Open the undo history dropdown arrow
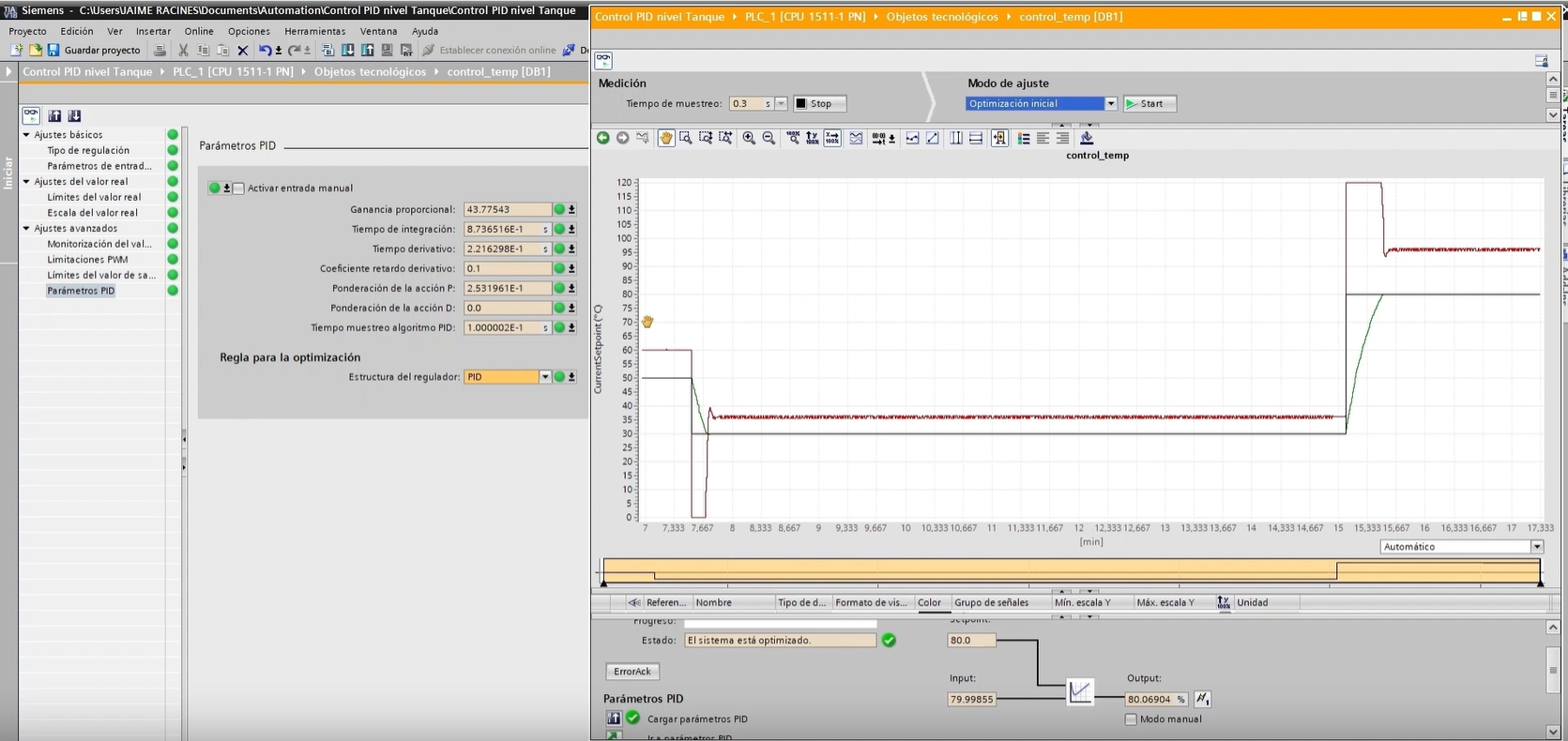1568x741 pixels. [x=279, y=51]
